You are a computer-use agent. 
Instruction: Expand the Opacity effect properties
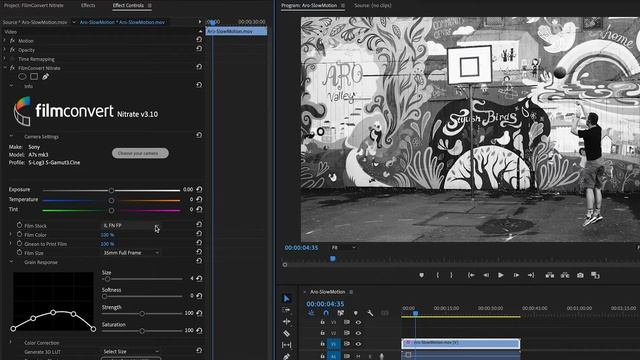(5, 49)
